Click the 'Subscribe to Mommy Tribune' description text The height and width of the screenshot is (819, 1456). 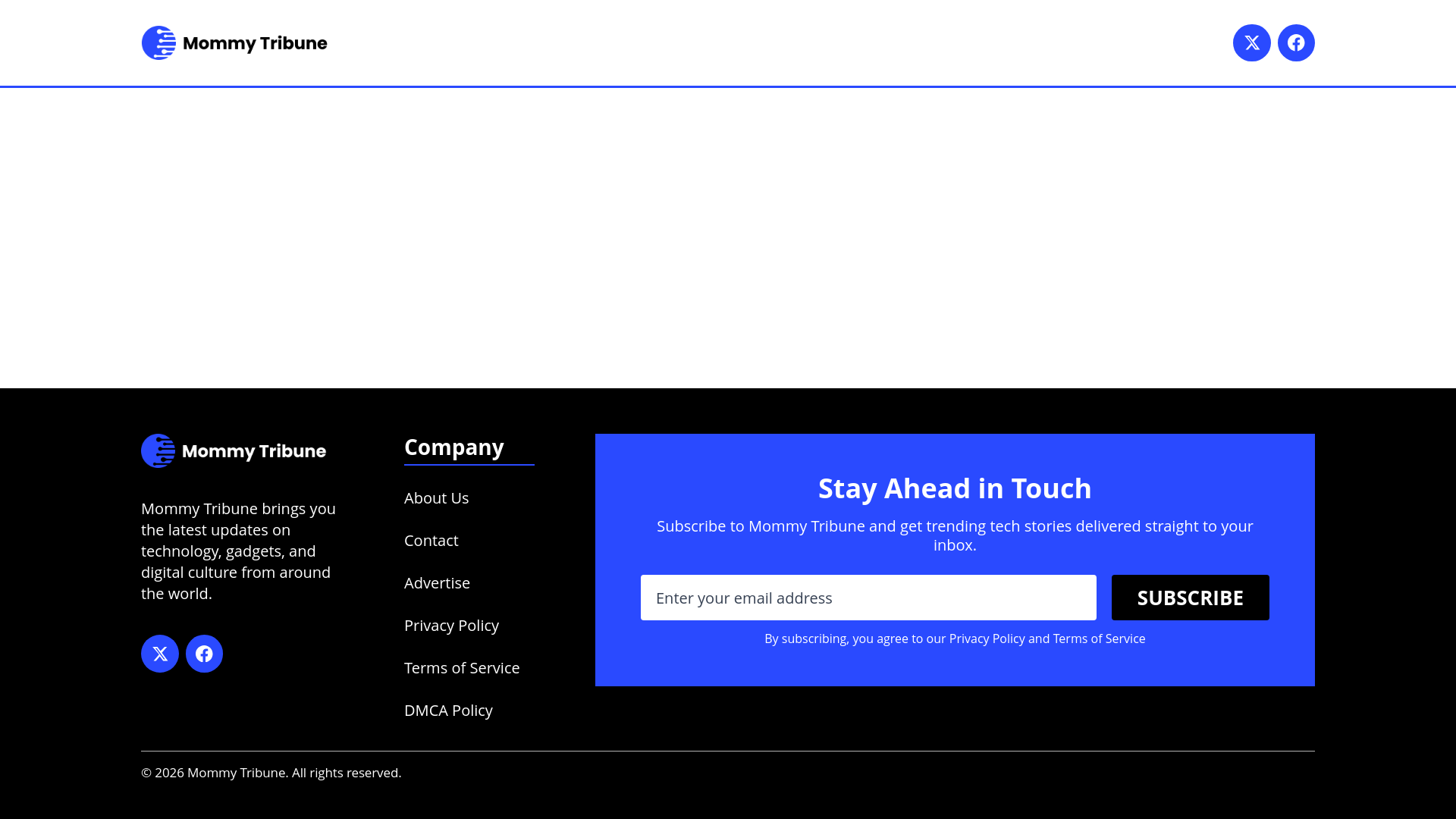[955, 535]
